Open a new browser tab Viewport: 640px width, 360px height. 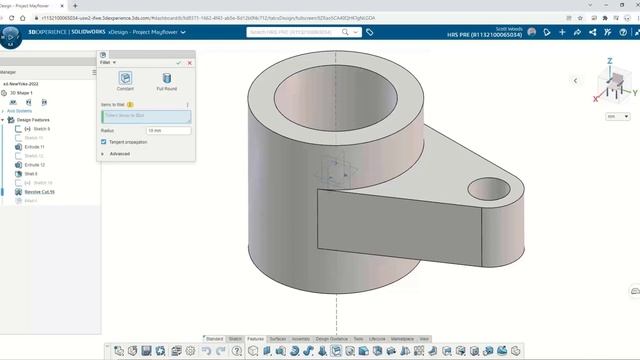click(75, 6)
